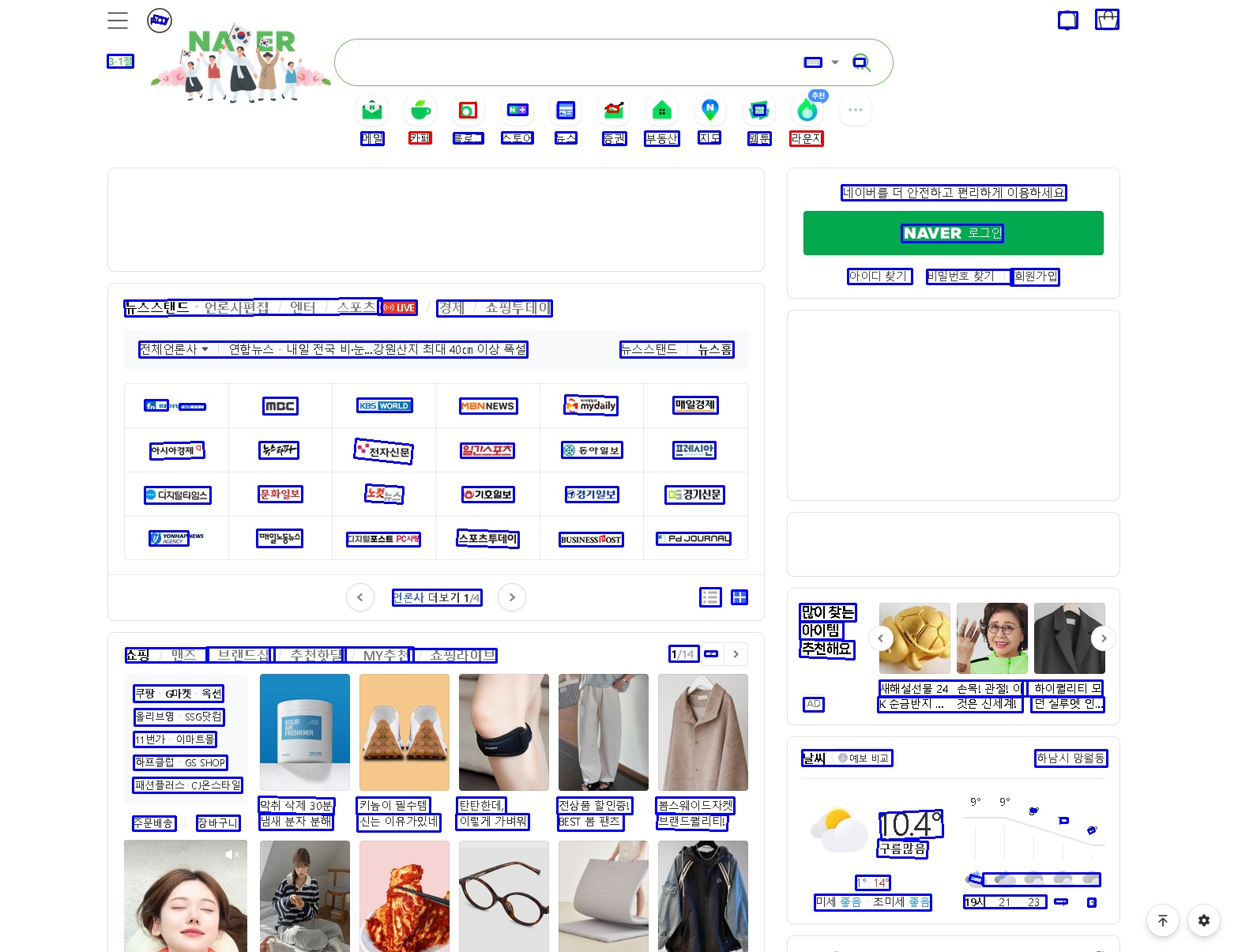This screenshot has width=1238, height=952.
Task: Switch newsstand to list view
Action: [x=711, y=597]
